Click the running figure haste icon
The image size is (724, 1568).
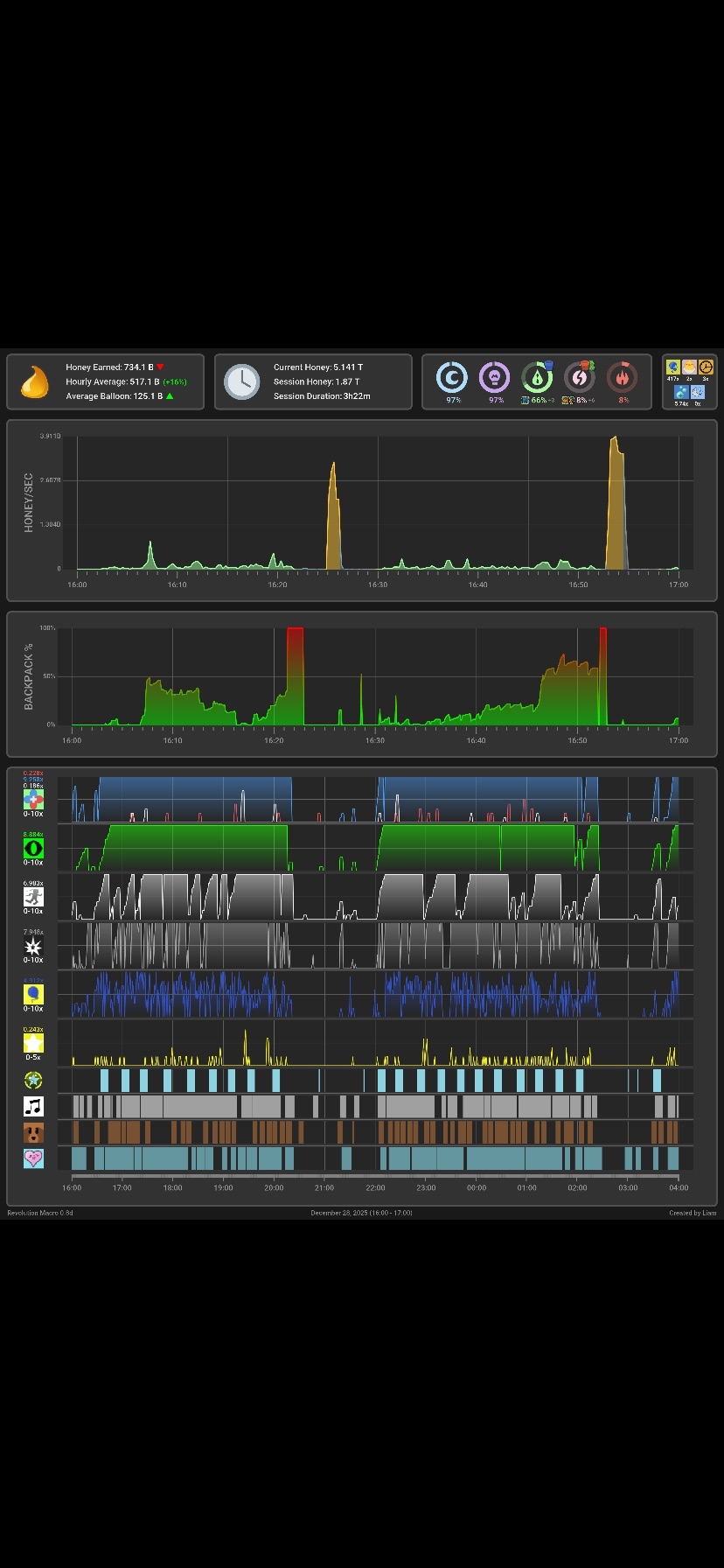(33, 897)
